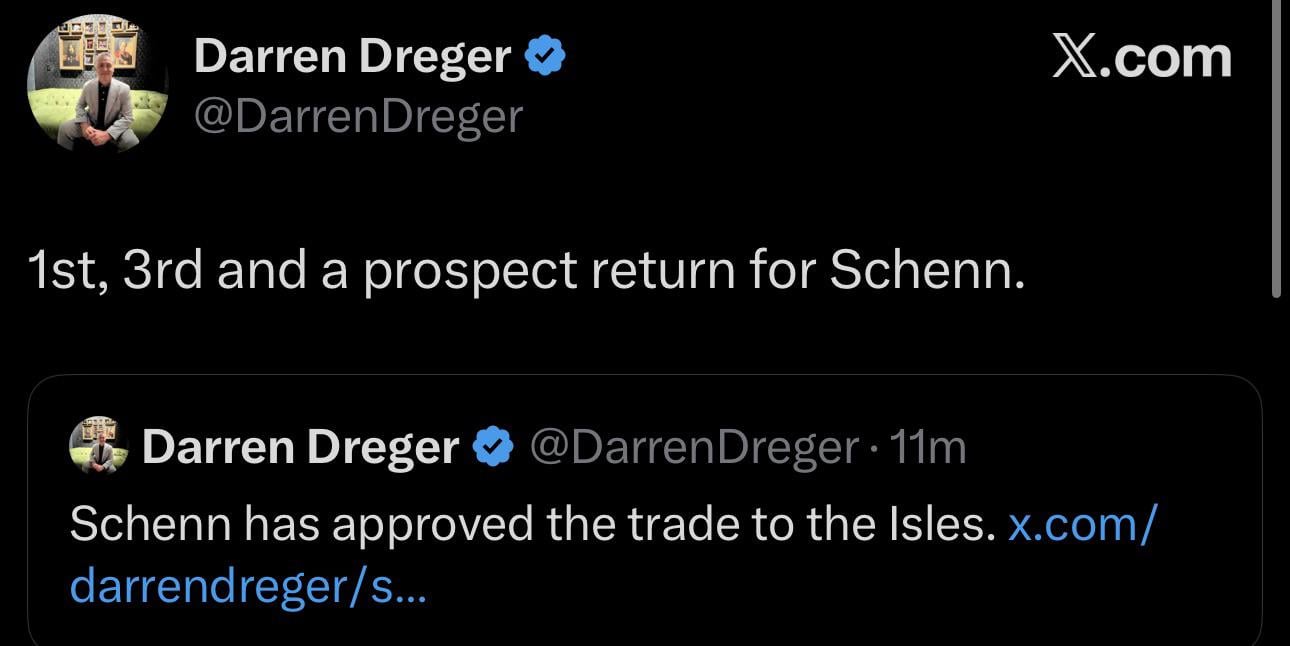Click the verified badge beside the main author name
Screen dimensions: 1290x646
546,57
